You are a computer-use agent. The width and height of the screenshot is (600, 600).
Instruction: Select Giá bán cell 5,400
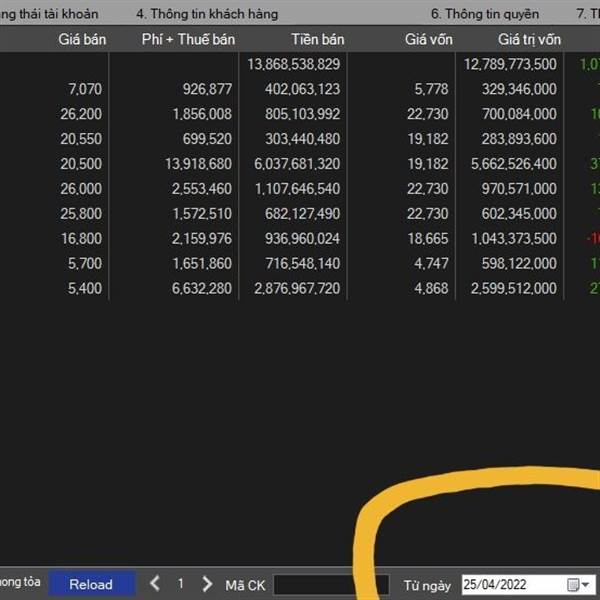point(85,289)
